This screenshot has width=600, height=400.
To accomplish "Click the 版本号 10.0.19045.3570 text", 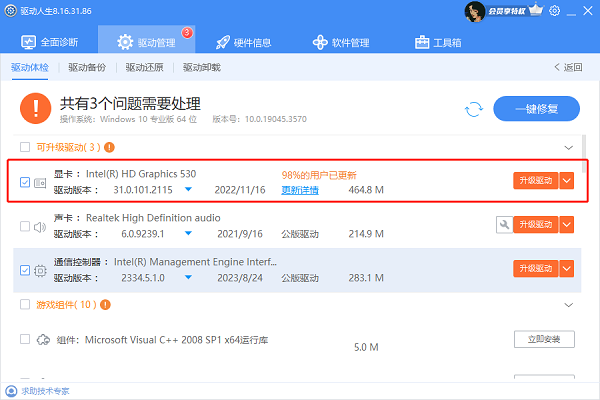I will [259, 119].
